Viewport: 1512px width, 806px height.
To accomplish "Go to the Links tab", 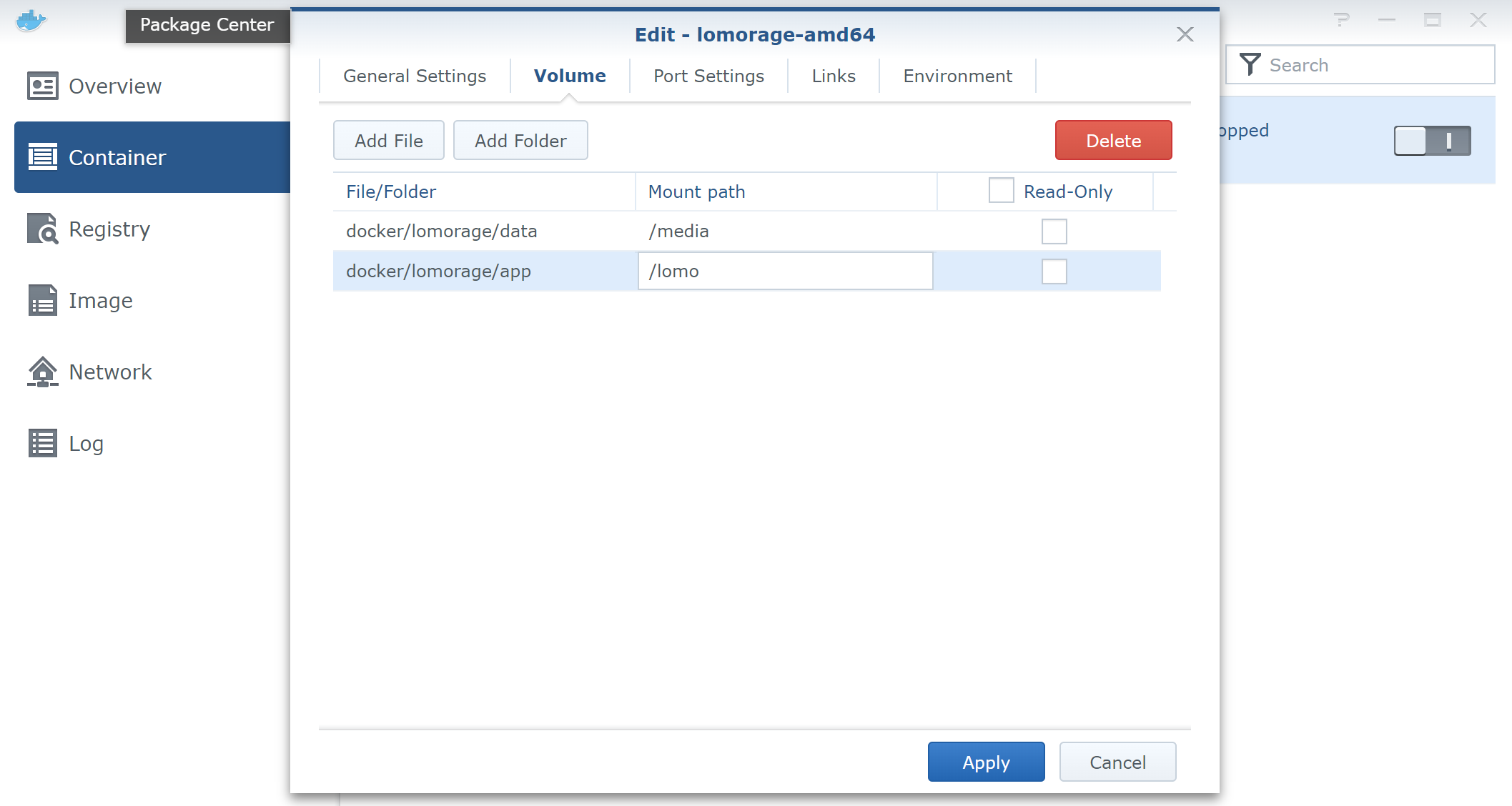I will [834, 76].
